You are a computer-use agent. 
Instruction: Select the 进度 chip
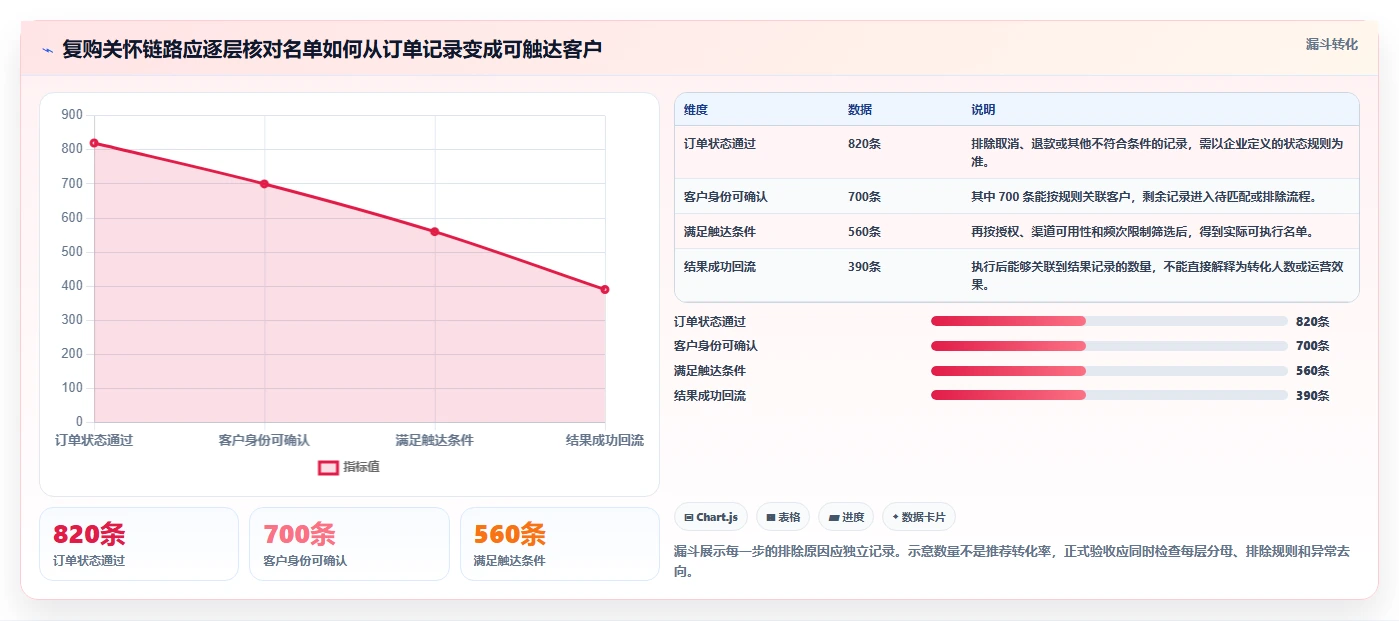coord(846,517)
